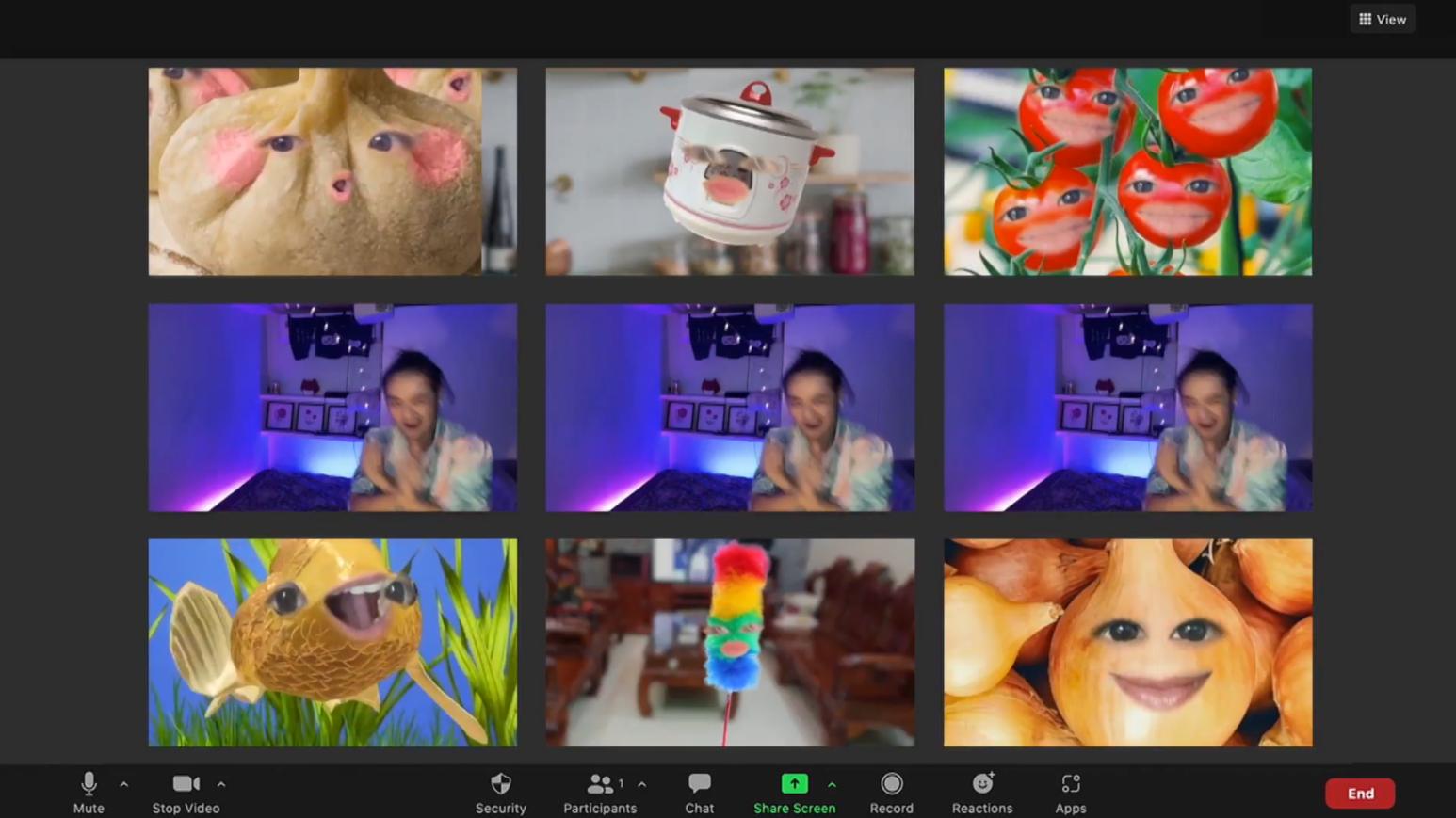Open the Participants panel

pos(599,793)
